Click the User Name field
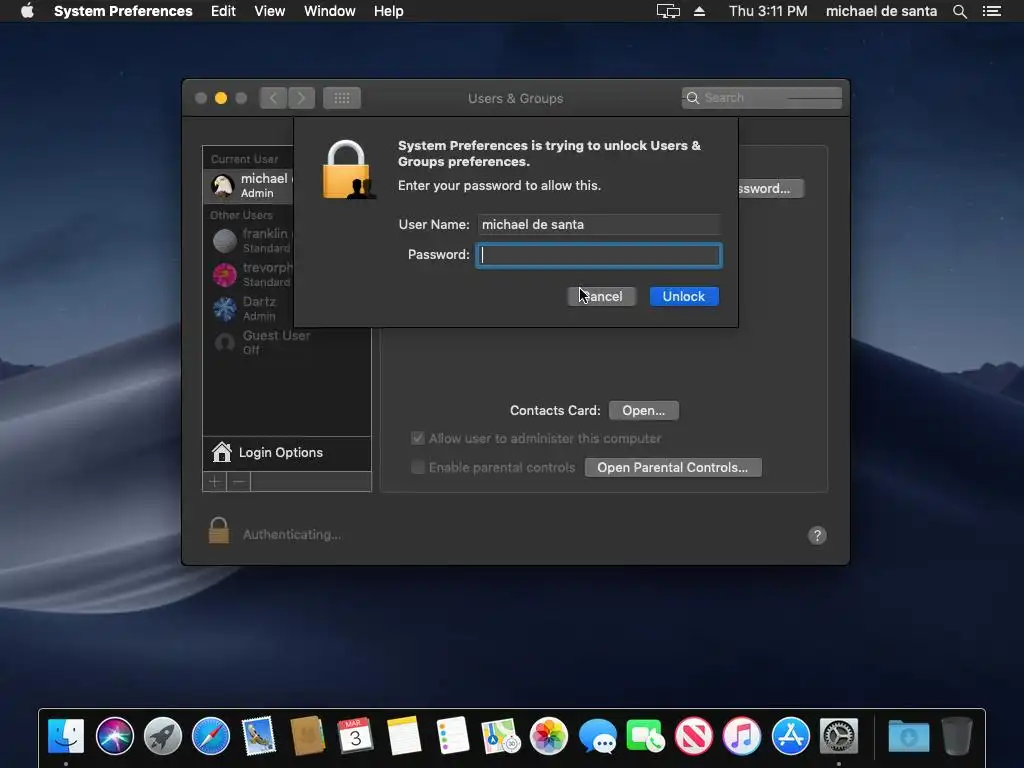 [x=599, y=224]
